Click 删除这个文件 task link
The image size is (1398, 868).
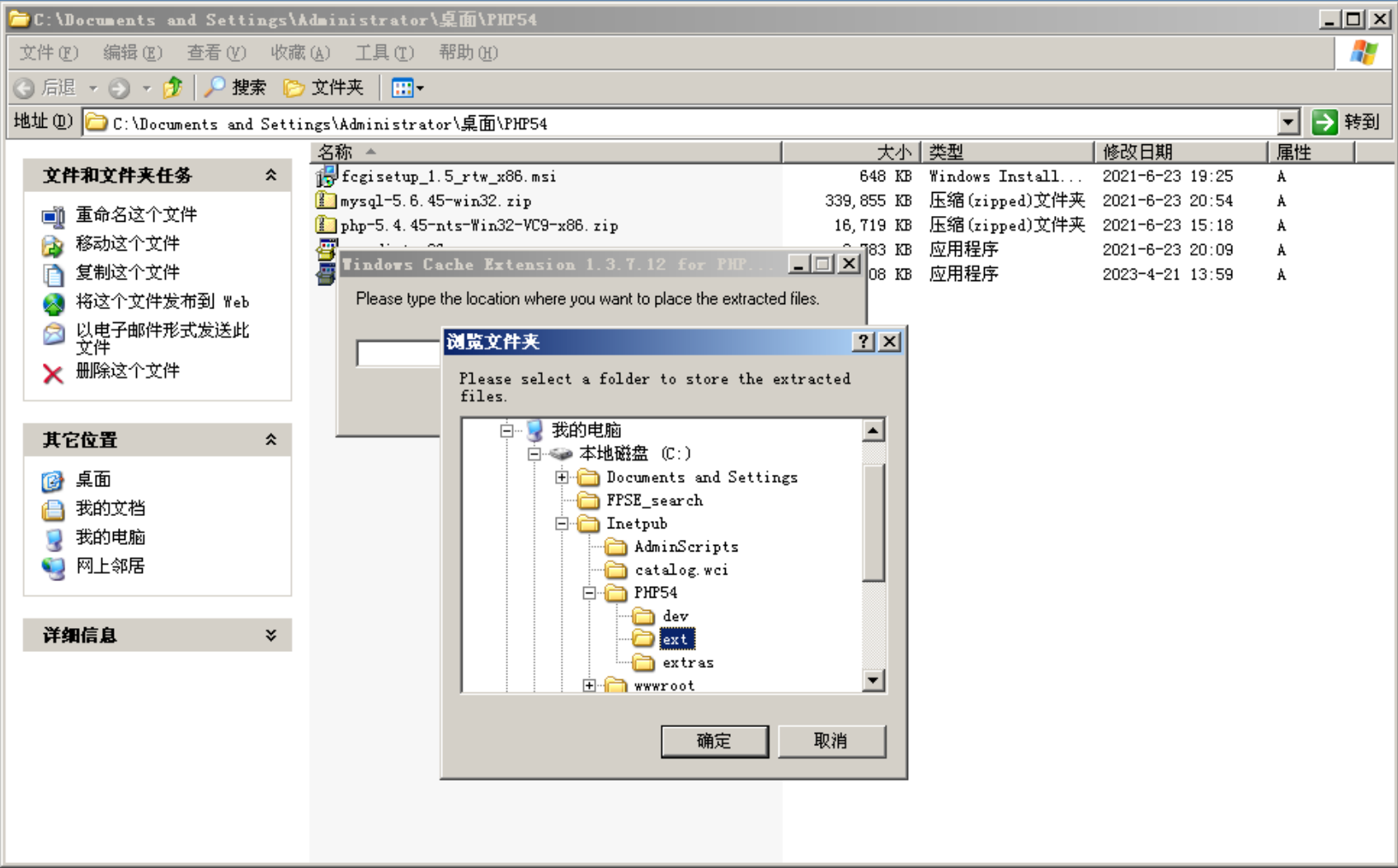pyautogui.click(x=128, y=371)
